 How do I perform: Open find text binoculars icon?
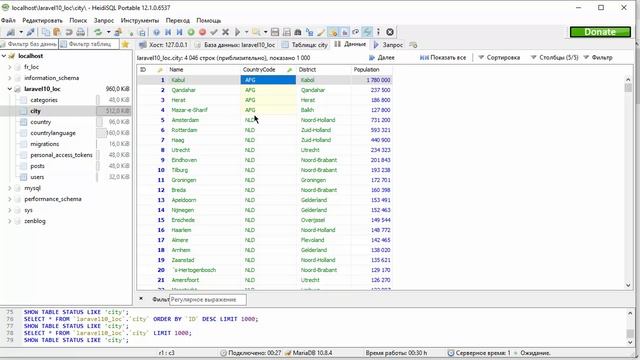pos(298,32)
